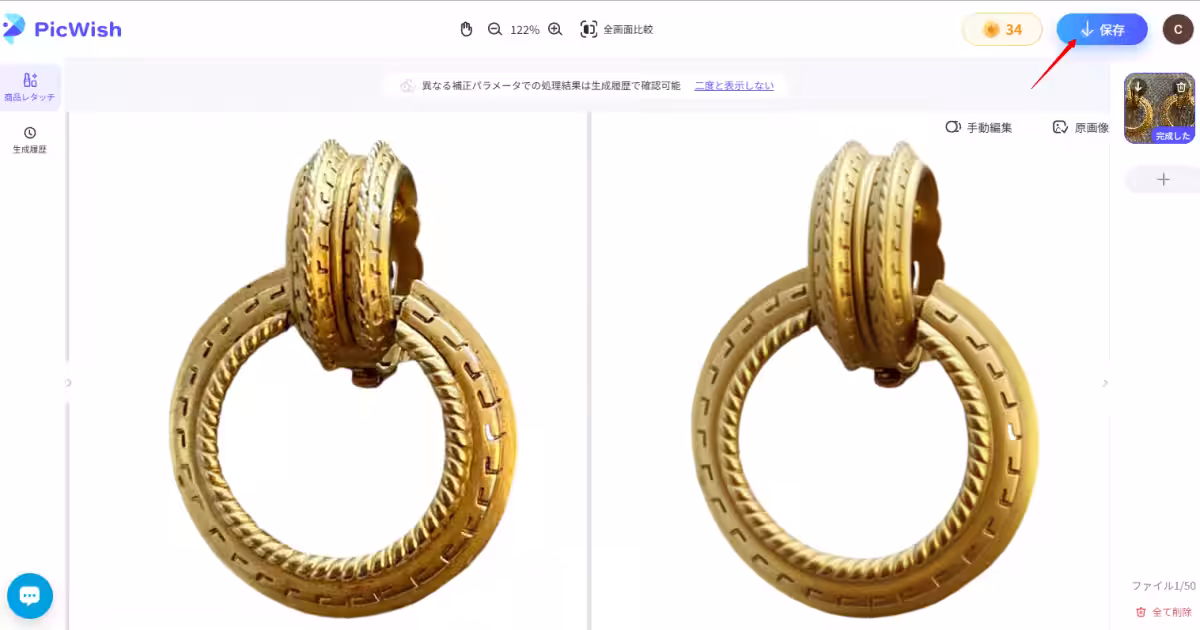The width and height of the screenshot is (1200, 630).
Task: Zoom in with the plus magnifier
Action: [x=555, y=29]
